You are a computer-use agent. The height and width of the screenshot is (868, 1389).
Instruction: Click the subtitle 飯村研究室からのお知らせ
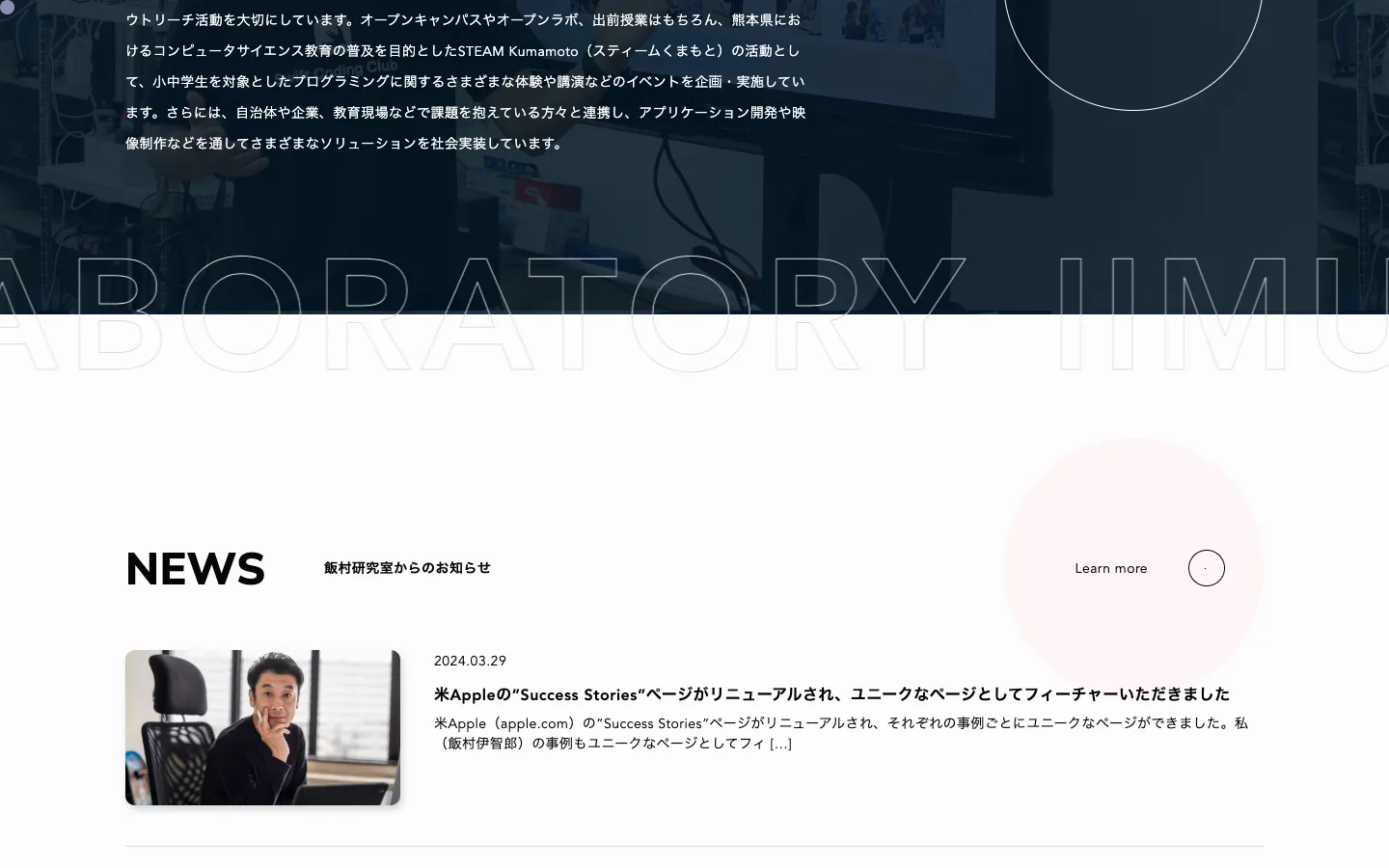point(407,568)
